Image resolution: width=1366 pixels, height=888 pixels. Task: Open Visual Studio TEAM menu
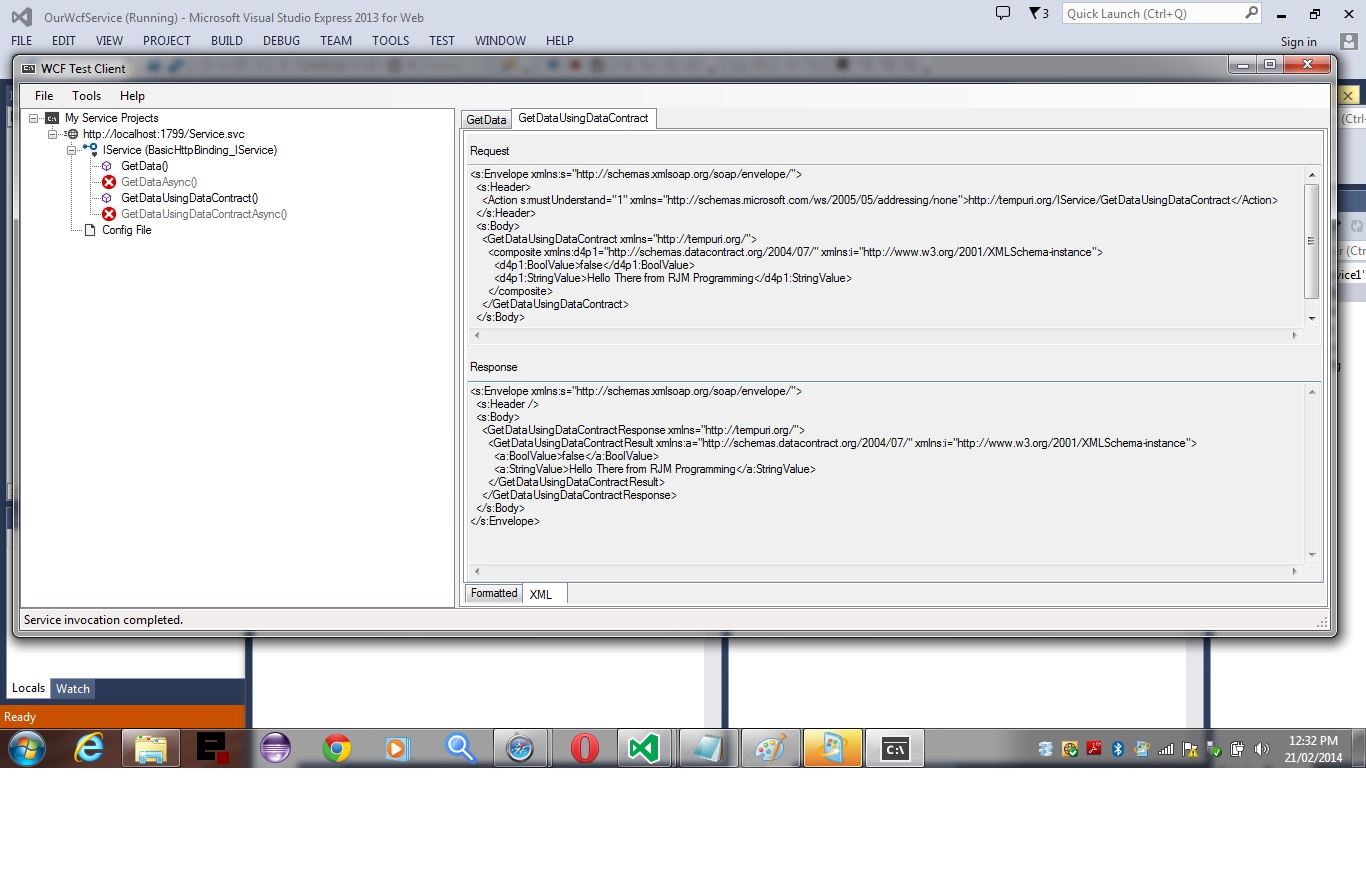point(336,41)
